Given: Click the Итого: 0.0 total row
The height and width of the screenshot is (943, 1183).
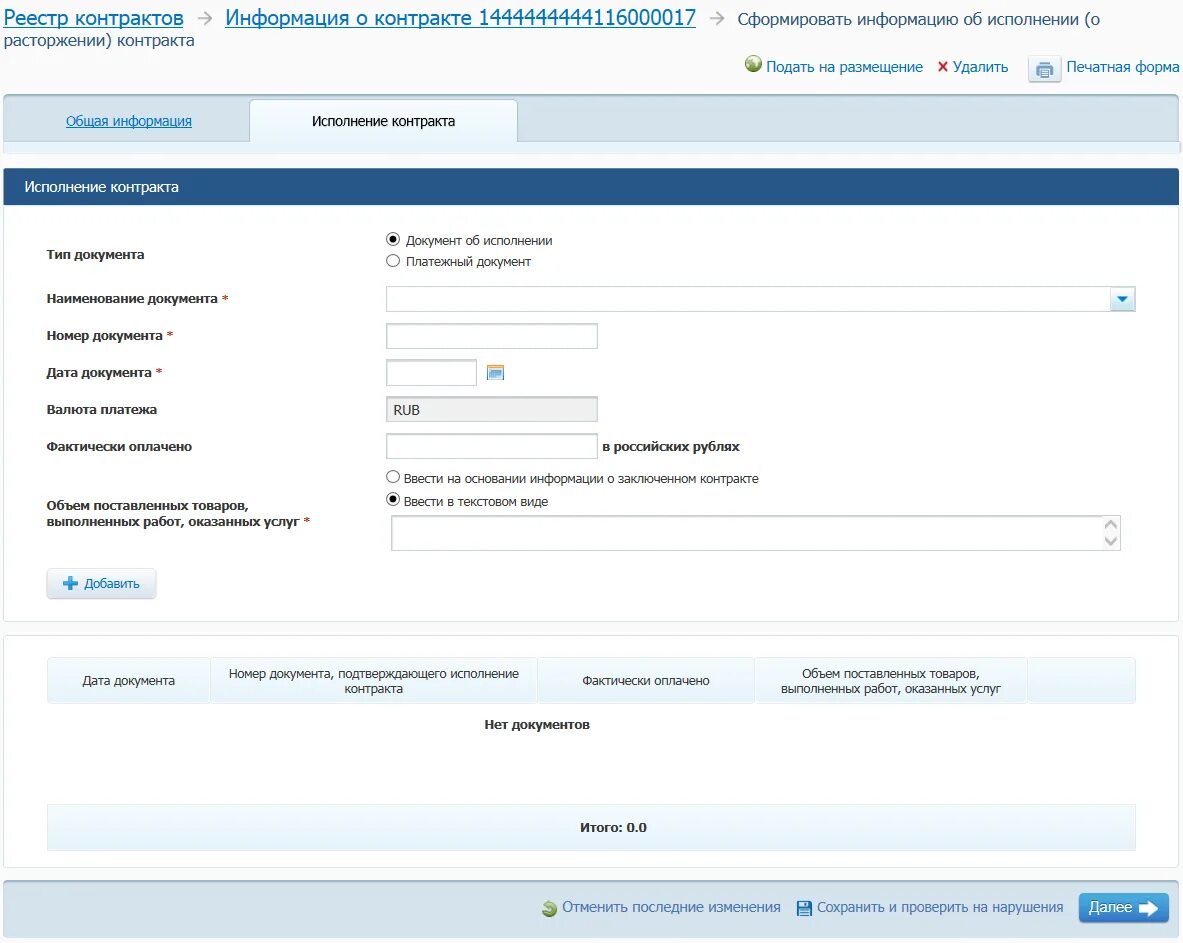Looking at the screenshot, I should coord(592,828).
